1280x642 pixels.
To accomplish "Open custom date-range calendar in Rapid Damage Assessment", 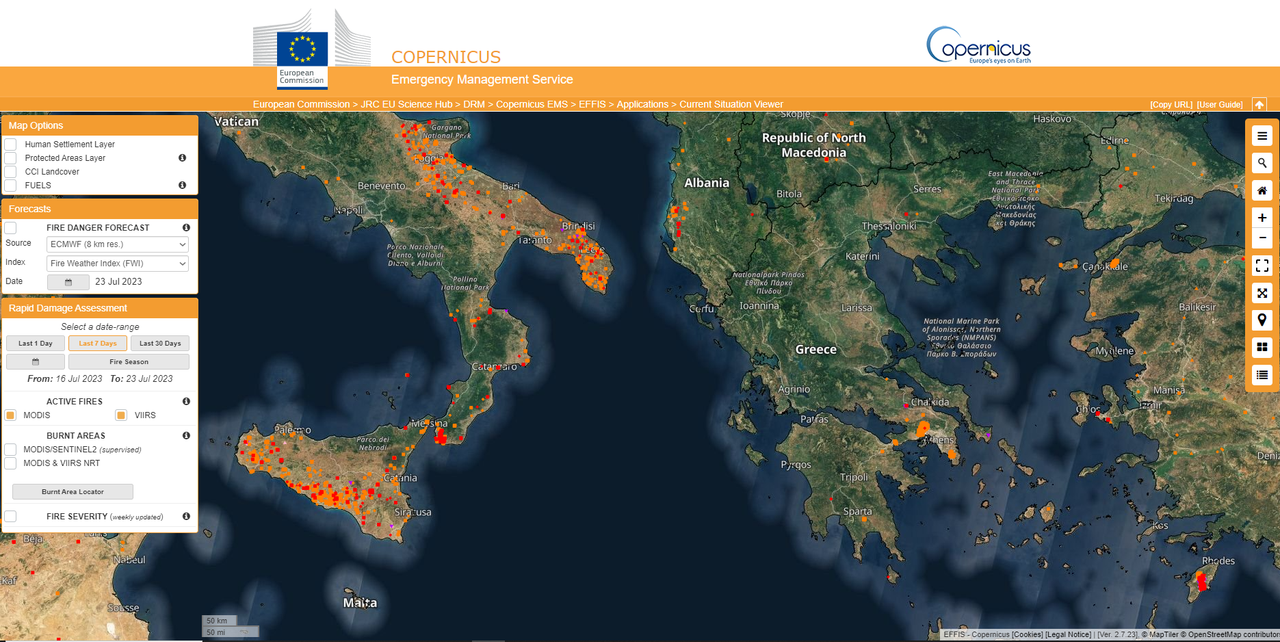I will 35,361.
